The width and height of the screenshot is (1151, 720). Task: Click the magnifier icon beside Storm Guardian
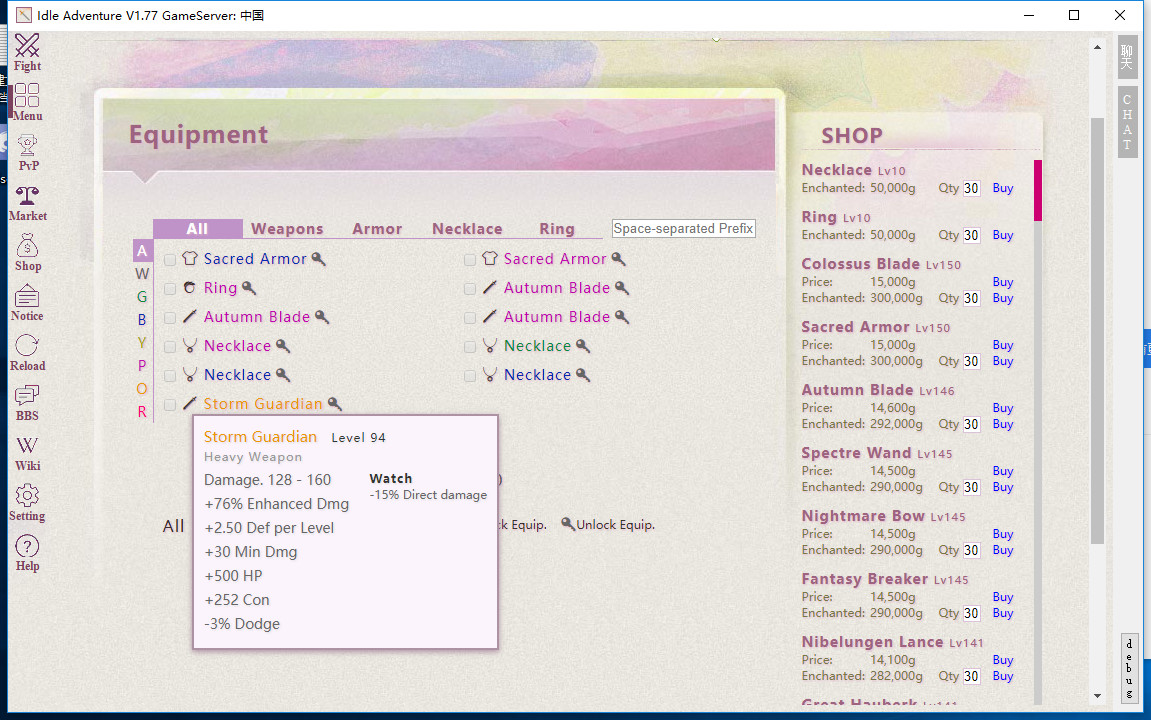coord(334,404)
